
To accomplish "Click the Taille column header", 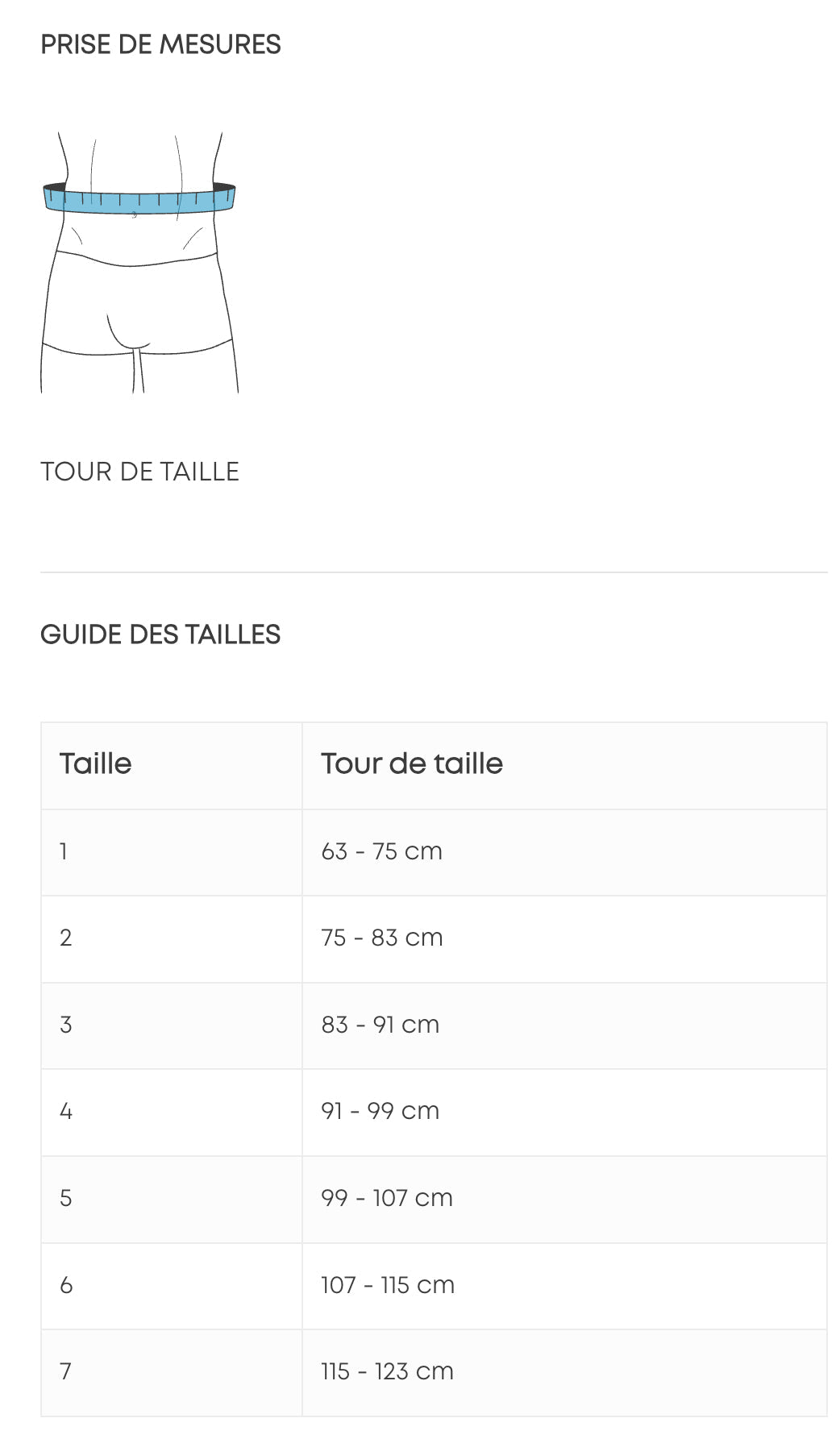I will click(x=95, y=763).
